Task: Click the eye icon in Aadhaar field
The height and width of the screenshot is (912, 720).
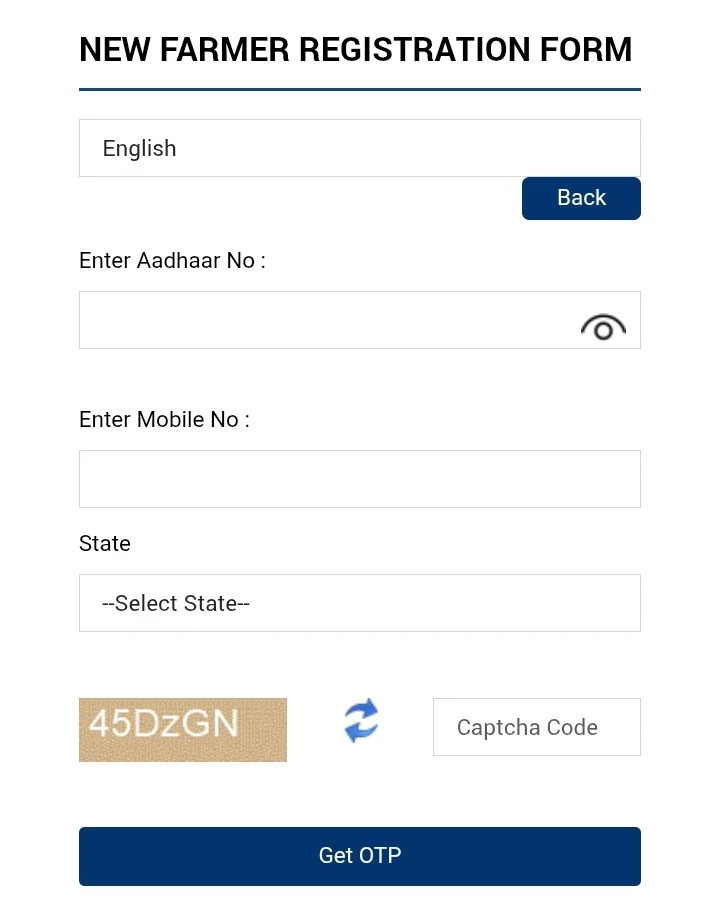Action: (x=603, y=327)
